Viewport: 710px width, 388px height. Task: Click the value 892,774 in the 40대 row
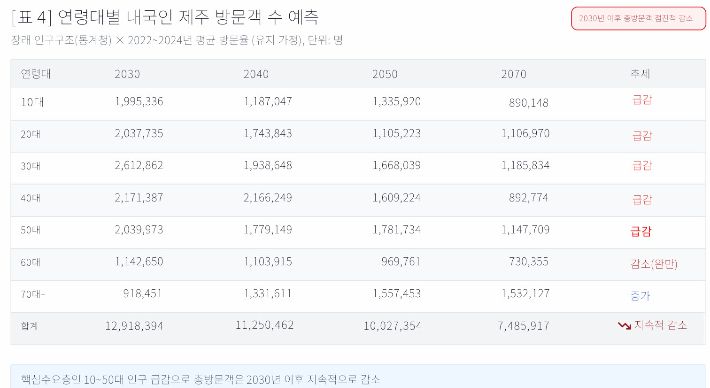coord(528,197)
